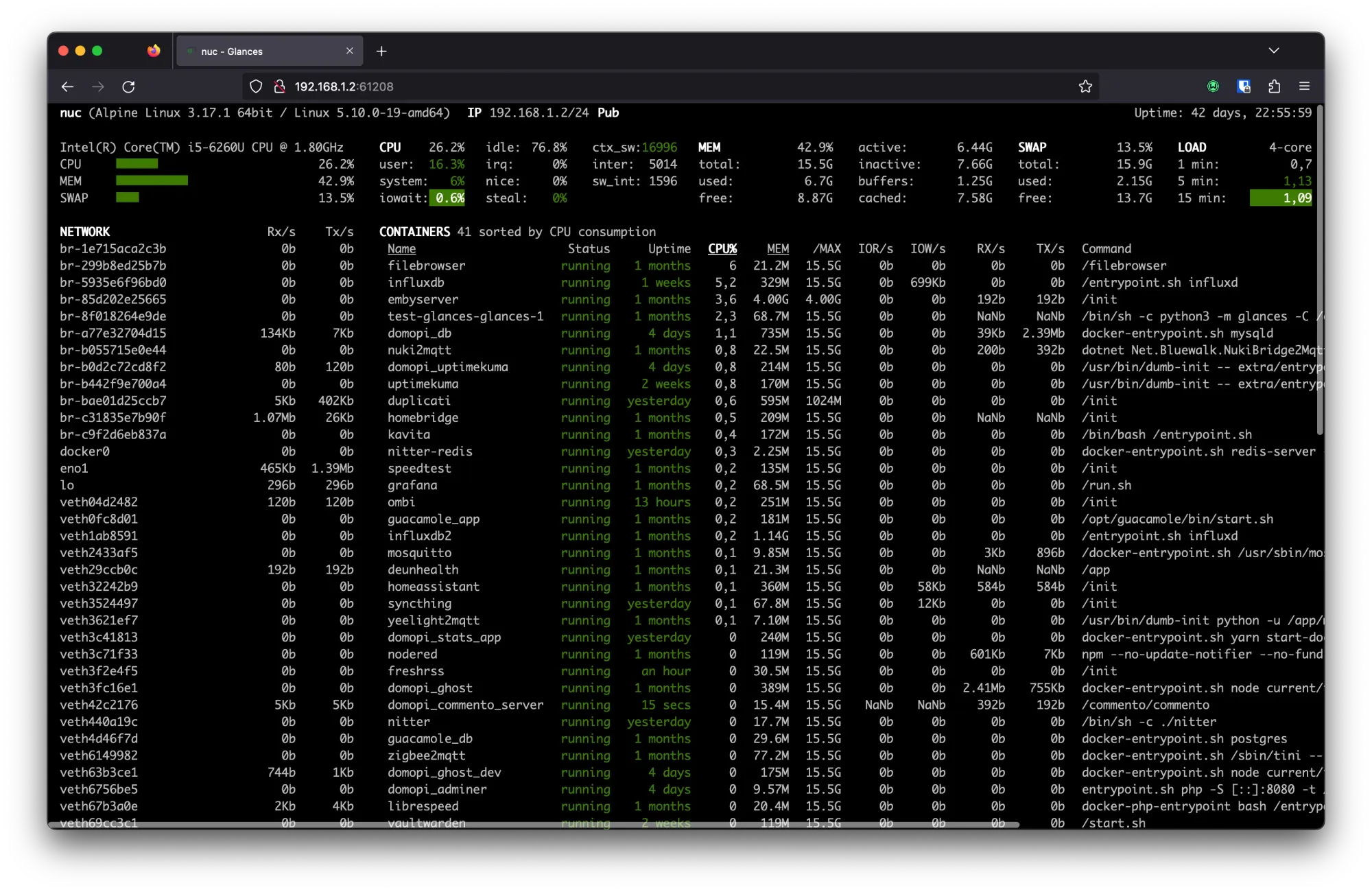The image size is (1372, 892).
Task: Click the CONTAINERS section header
Action: click(x=414, y=232)
